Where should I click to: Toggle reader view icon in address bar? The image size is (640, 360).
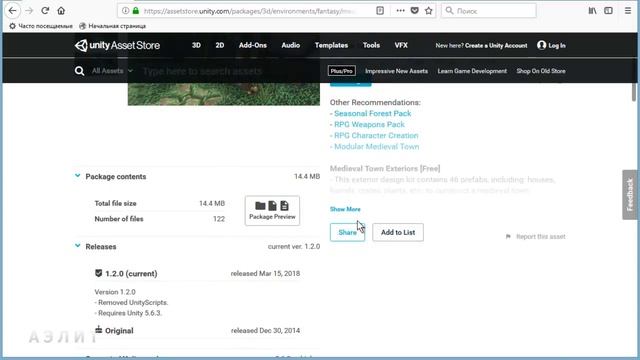[380, 11]
